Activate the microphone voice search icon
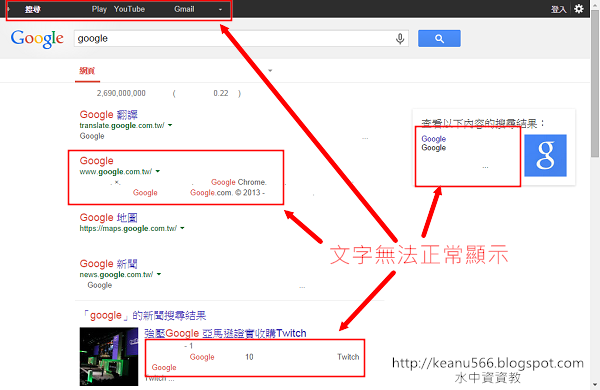600x390 pixels. point(400,39)
